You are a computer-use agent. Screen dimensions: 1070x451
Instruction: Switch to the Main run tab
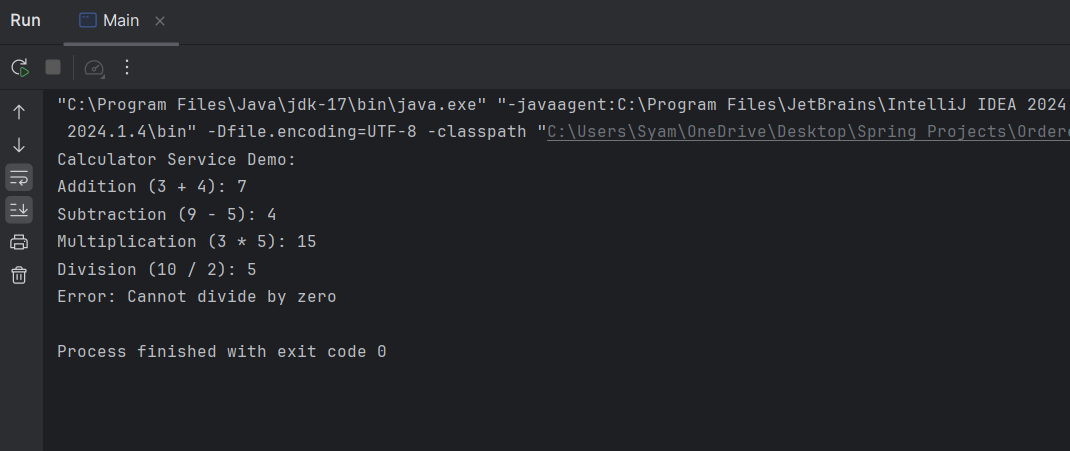pos(120,21)
